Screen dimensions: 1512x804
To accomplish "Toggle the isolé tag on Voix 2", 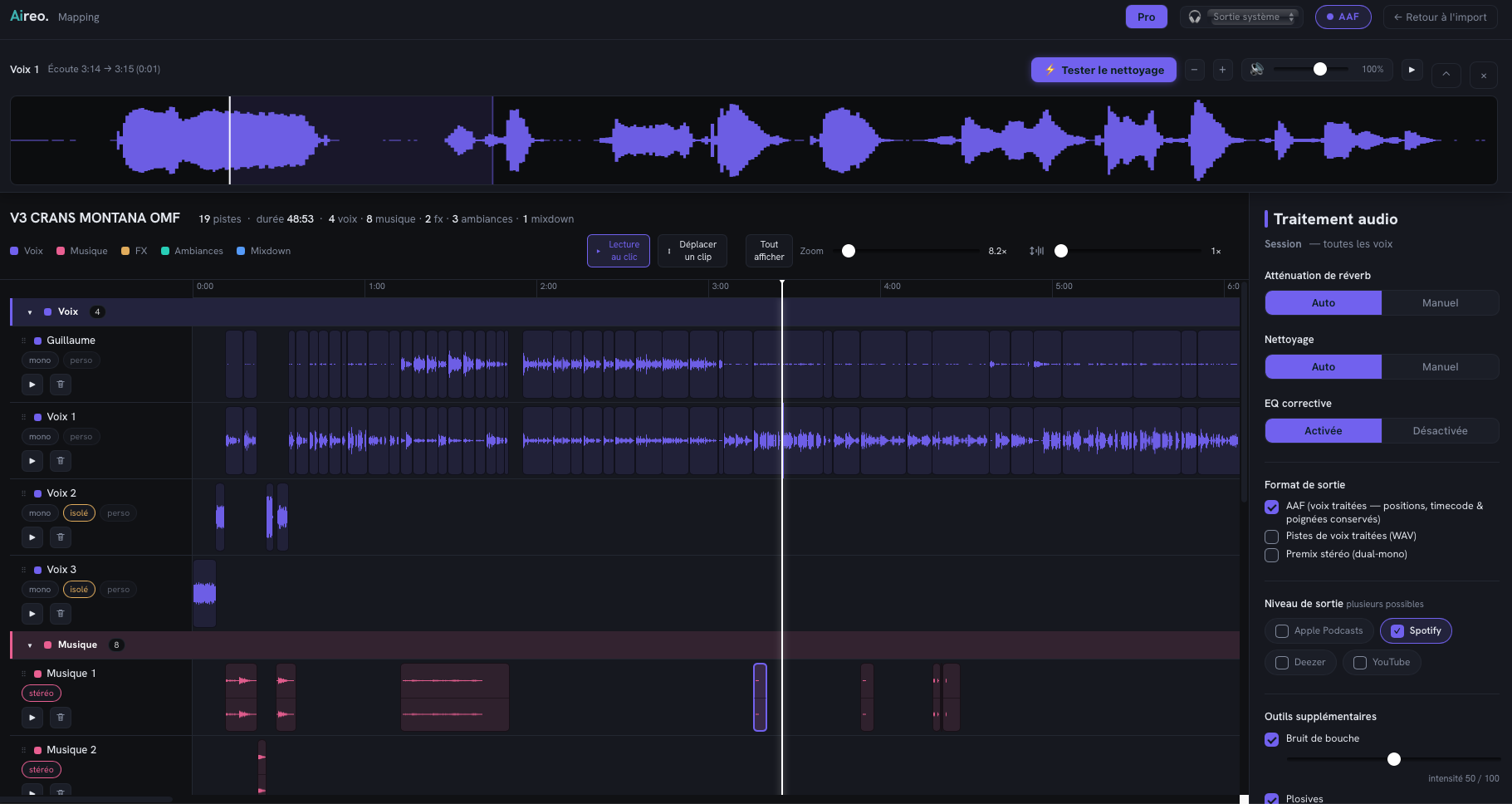I will pyautogui.click(x=79, y=513).
